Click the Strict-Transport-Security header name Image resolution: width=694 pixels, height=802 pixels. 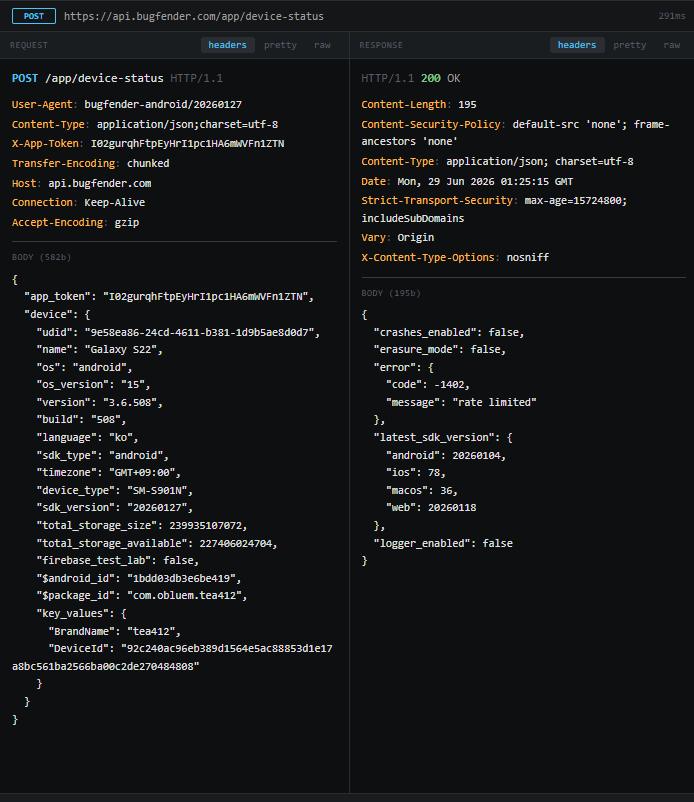coord(437,200)
